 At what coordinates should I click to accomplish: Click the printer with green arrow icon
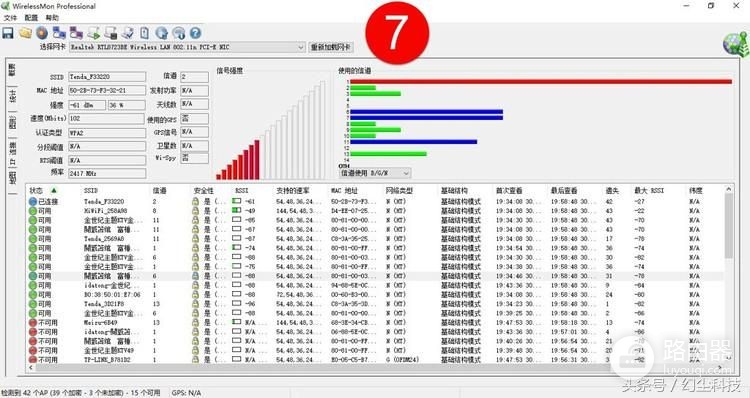[x=93, y=33]
